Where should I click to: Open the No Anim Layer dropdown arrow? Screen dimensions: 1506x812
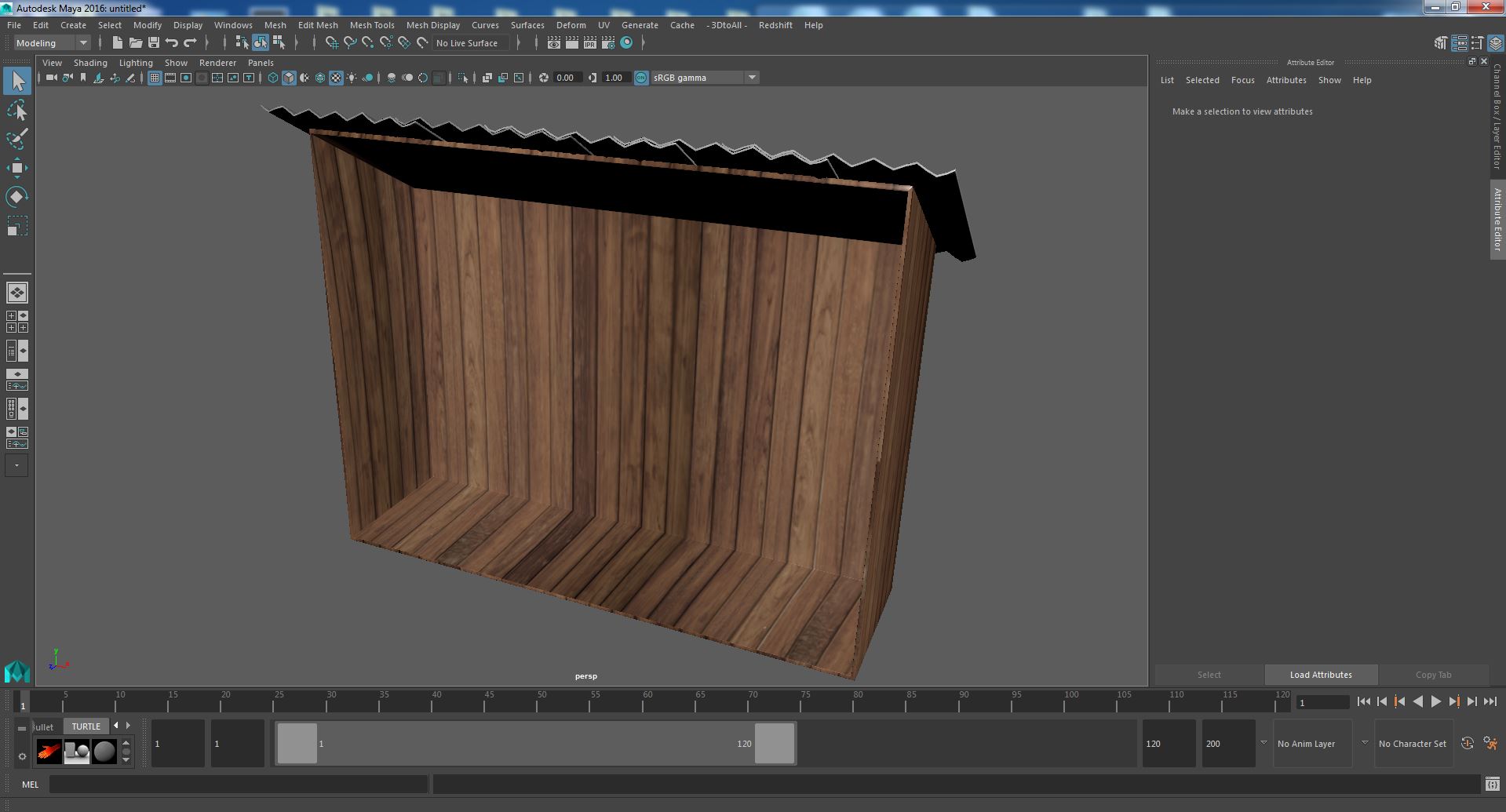tap(1264, 743)
